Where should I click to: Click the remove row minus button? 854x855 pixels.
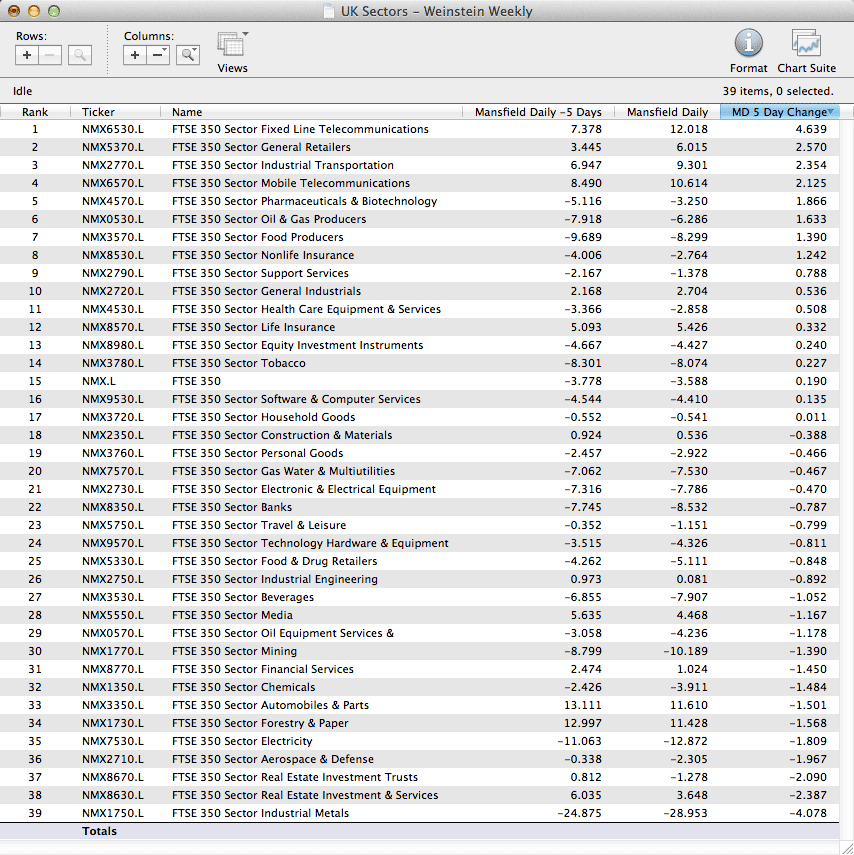(50, 56)
